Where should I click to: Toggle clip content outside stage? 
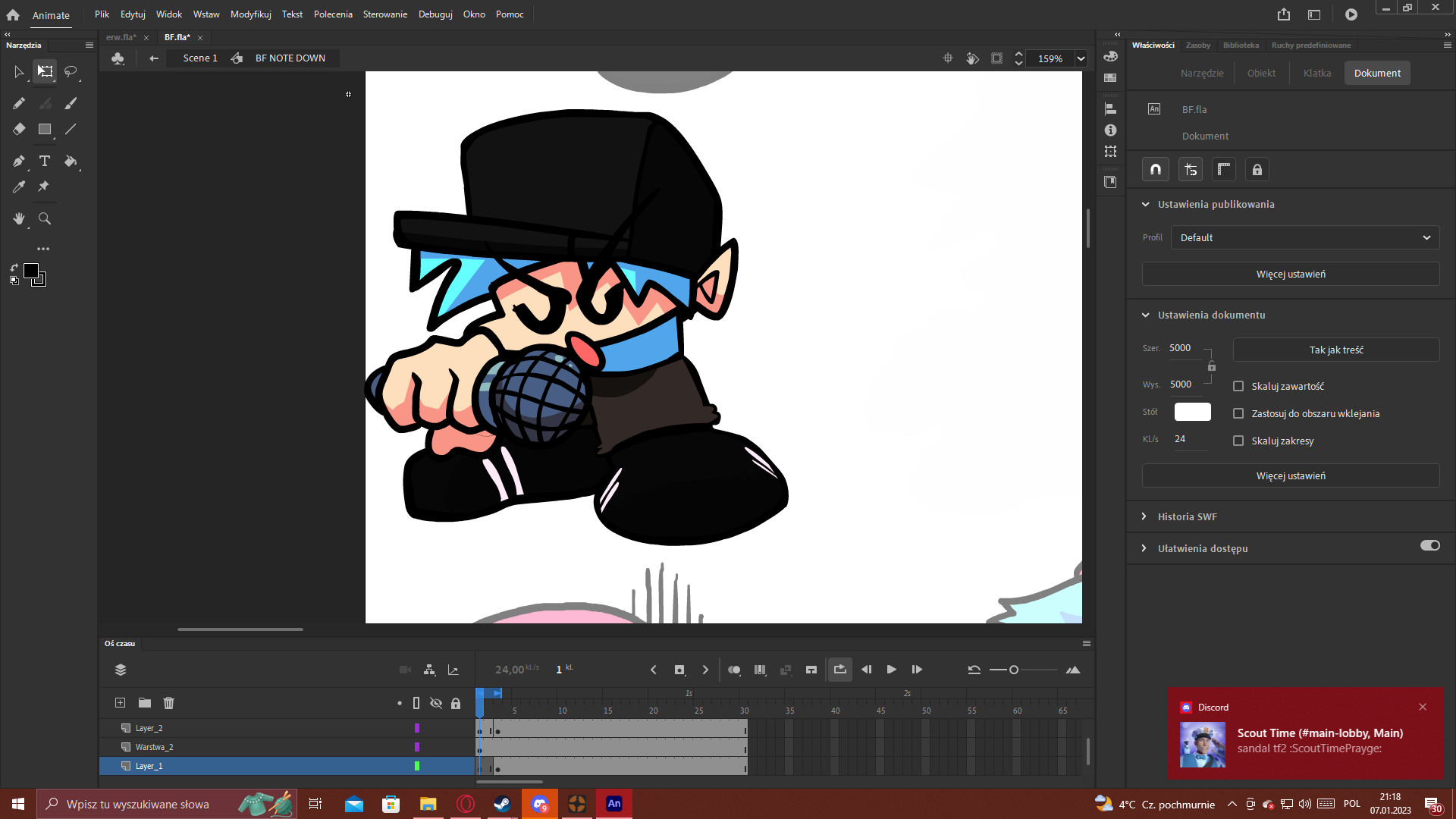pos(997,58)
